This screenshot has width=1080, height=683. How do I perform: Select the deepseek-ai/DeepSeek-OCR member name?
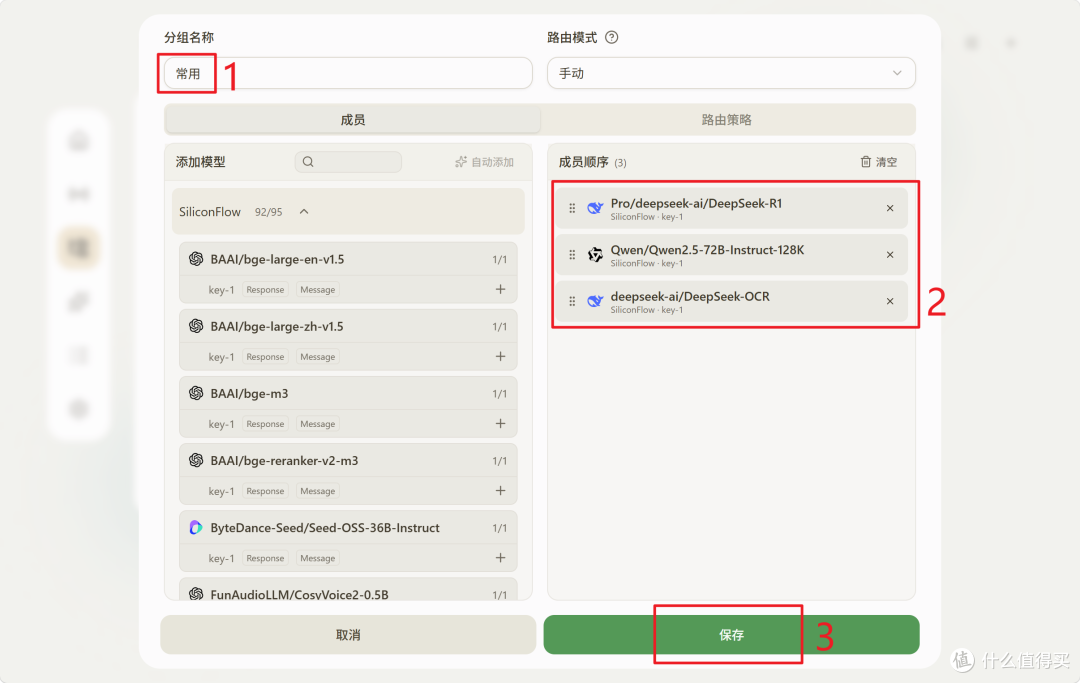[x=690, y=296]
